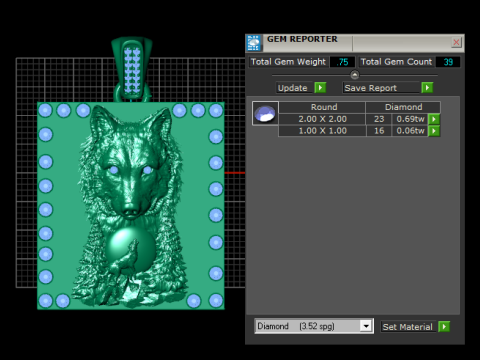Screen dimensions: 480x360
Task: Select the top-right corner gem on pendant
Action: 216,110
